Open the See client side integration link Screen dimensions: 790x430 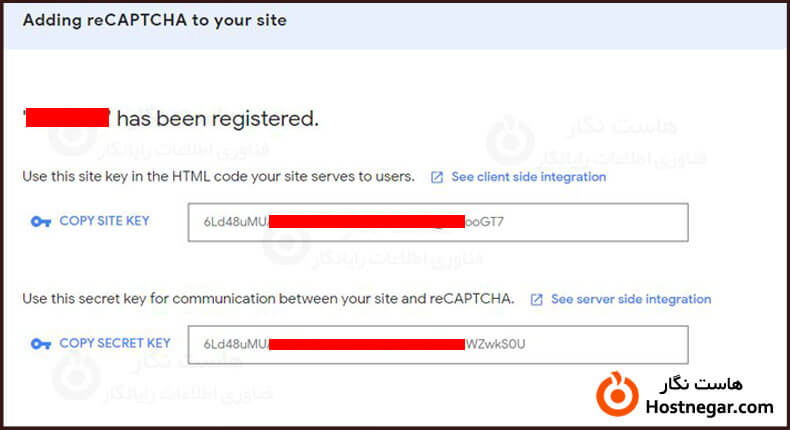[x=528, y=177]
